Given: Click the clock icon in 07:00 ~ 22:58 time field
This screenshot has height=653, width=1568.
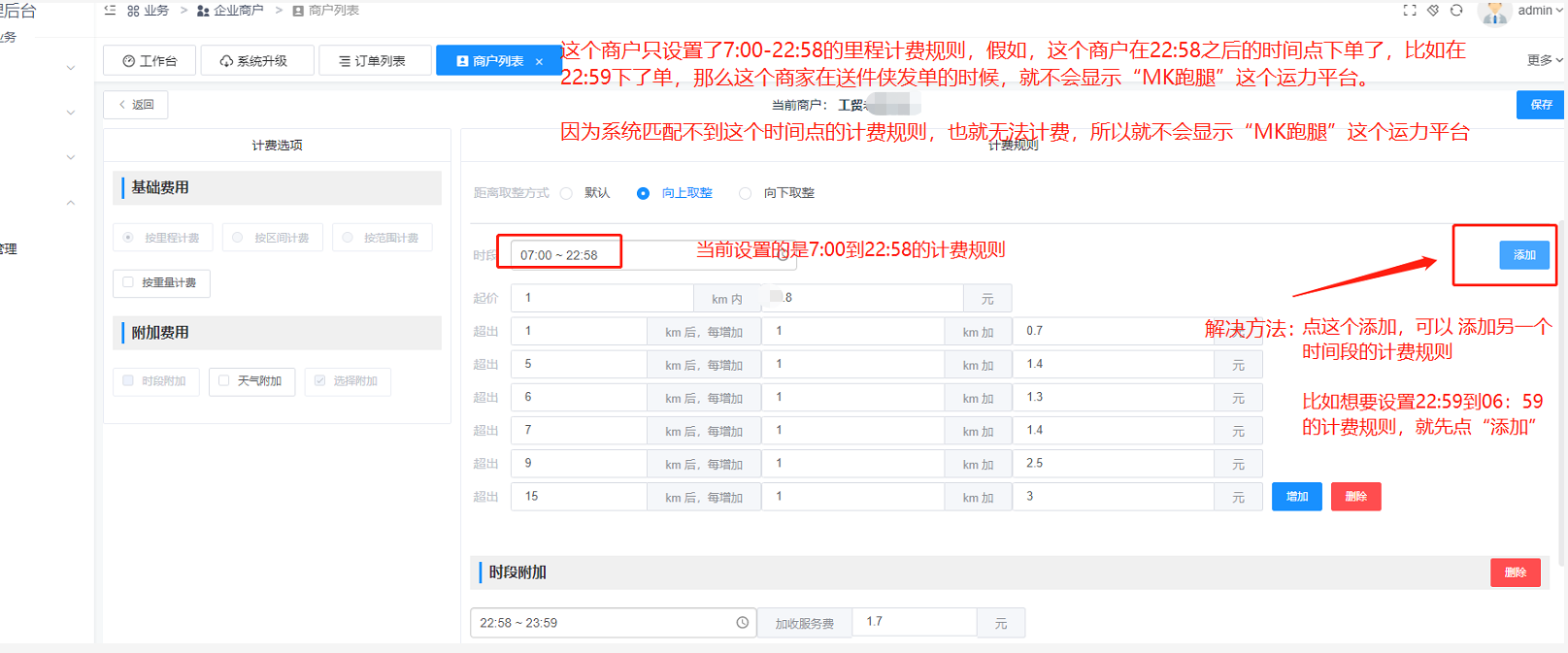Looking at the screenshot, I should pyautogui.click(x=783, y=255).
